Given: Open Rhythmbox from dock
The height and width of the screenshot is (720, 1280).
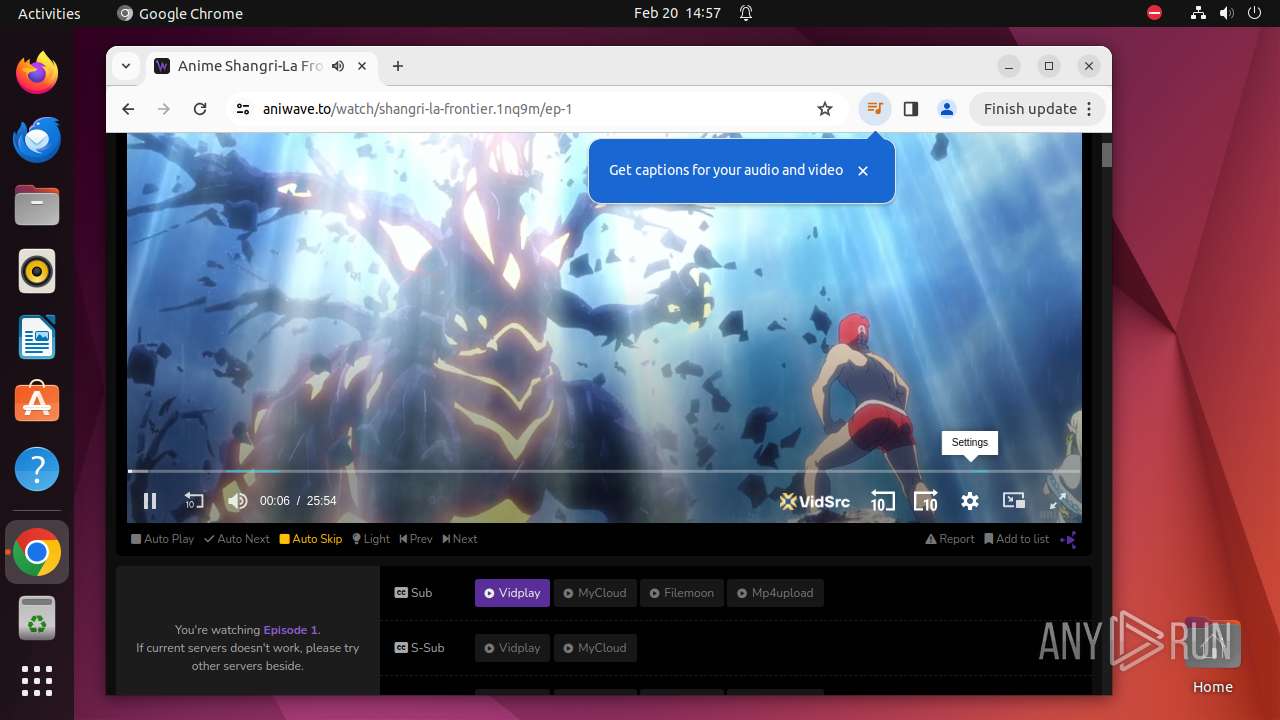Looking at the screenshot, I should tap(37, 271).
